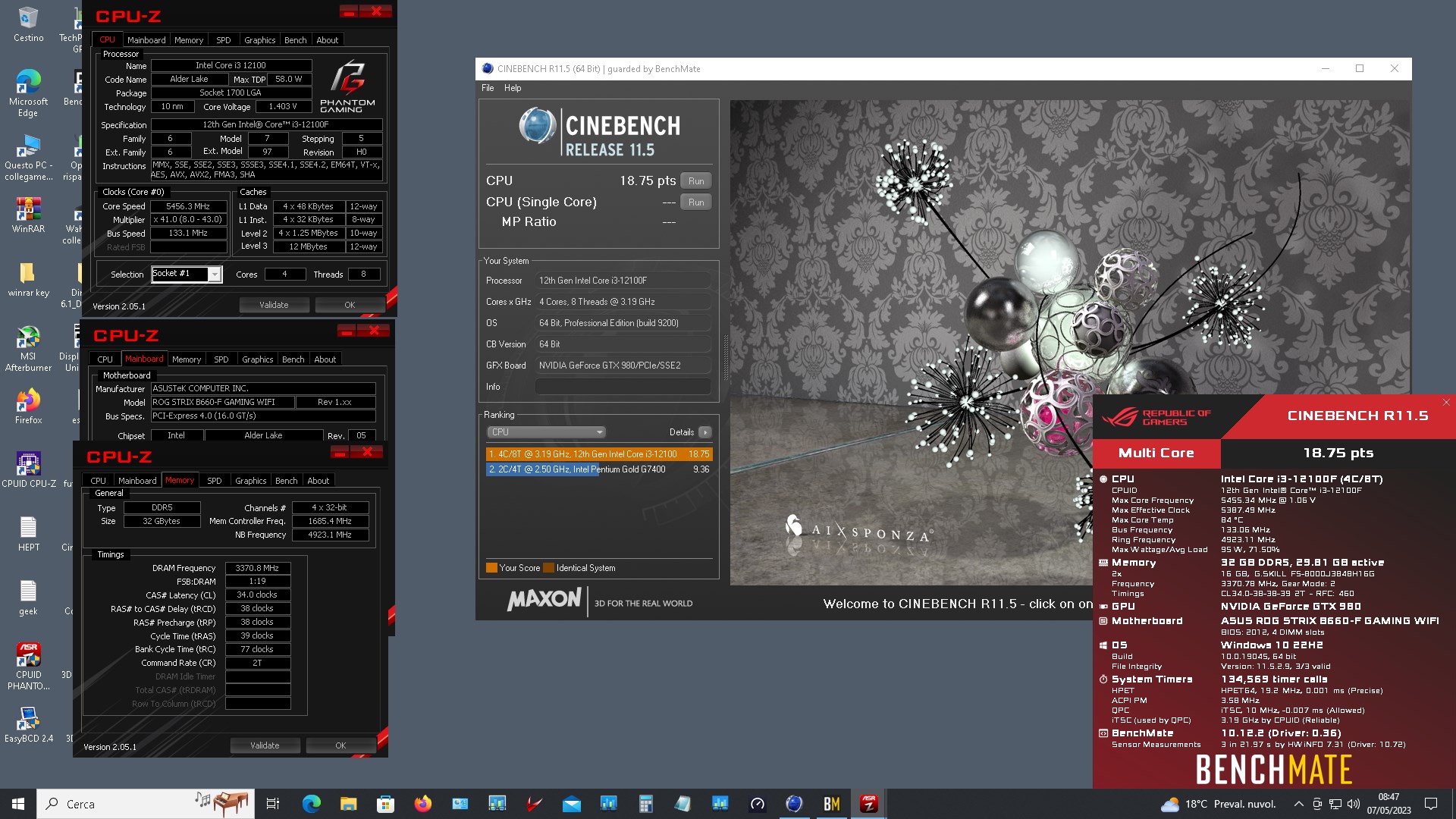Click OK in top CPU-Z window
1456x819 pixels.
pyautogui.click(x=350, y=305)
